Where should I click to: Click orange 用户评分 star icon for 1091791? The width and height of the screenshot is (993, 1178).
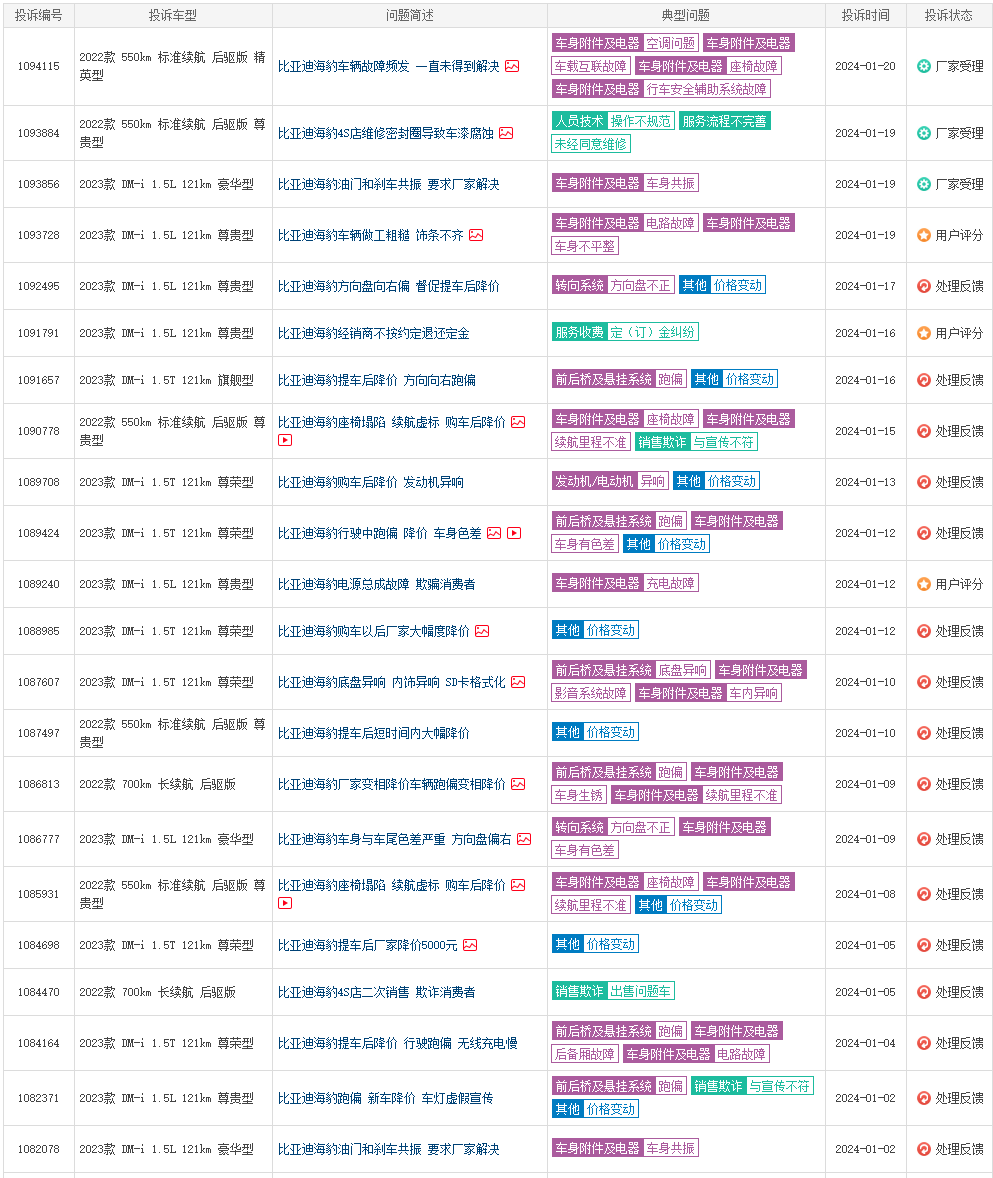[x=924, y=333]
